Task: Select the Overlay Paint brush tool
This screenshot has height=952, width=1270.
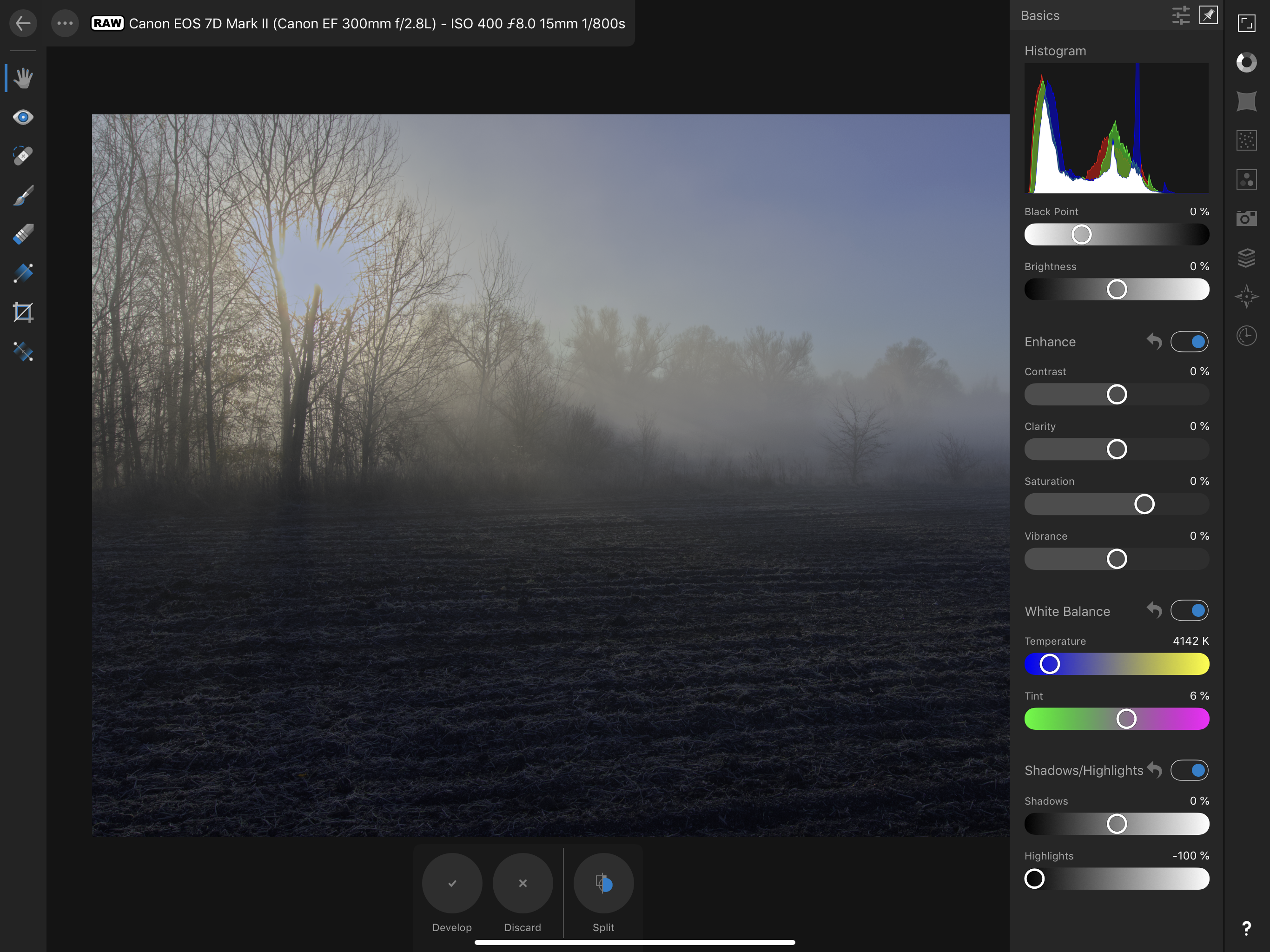Action: (x=23, y=195)
